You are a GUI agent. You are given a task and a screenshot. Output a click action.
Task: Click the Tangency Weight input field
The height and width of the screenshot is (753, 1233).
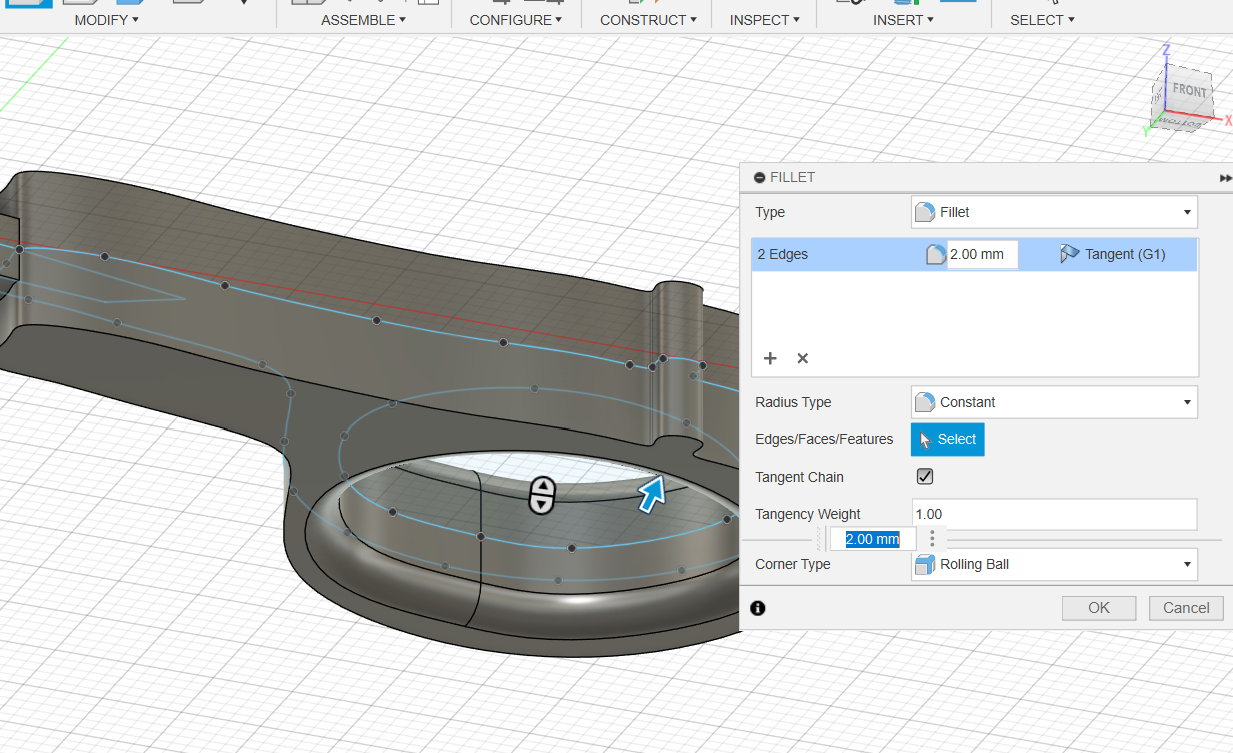(x=1054, y=514)
